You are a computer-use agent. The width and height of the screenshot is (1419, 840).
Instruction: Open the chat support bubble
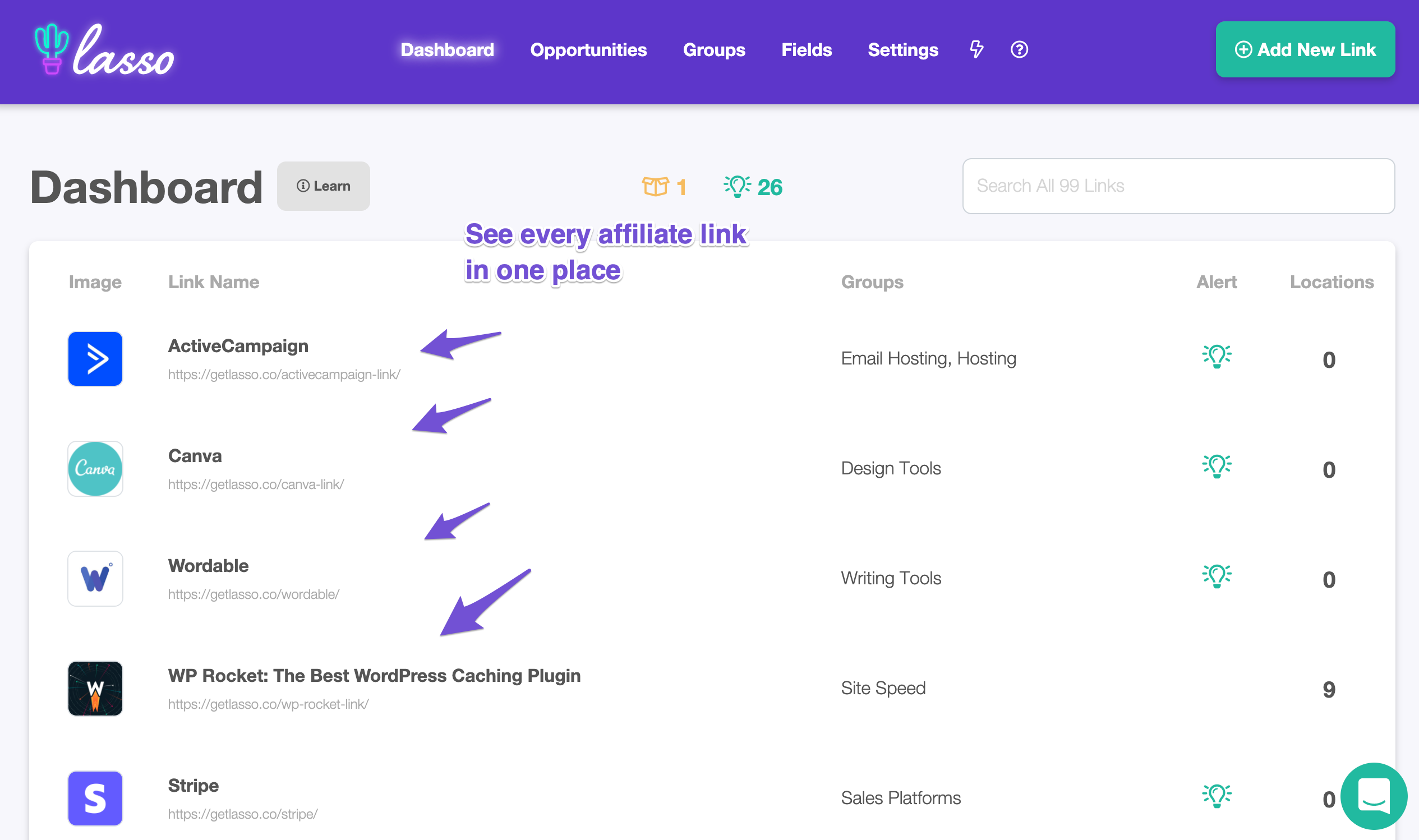1374,796
